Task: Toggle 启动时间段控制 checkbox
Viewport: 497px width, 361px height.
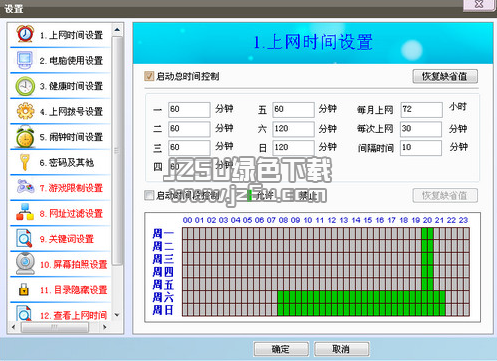Action: (x=149, y=195)
